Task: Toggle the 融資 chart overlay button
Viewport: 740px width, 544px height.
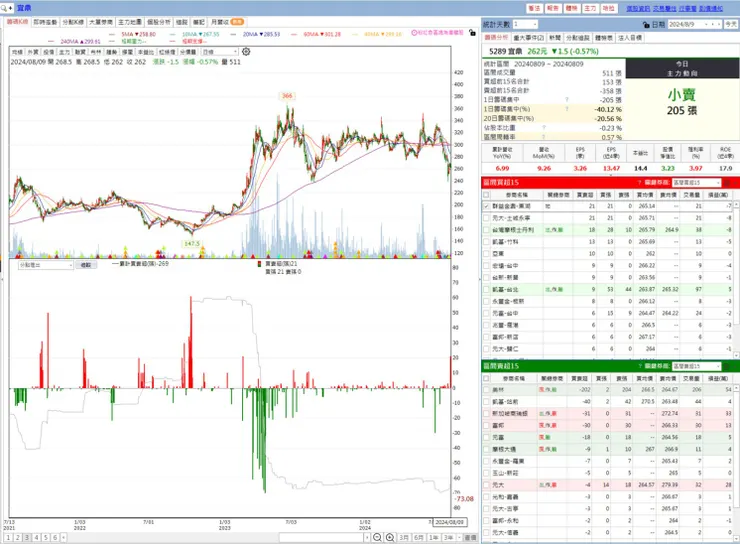Action: pyautogui.click(x=80, y=52)
